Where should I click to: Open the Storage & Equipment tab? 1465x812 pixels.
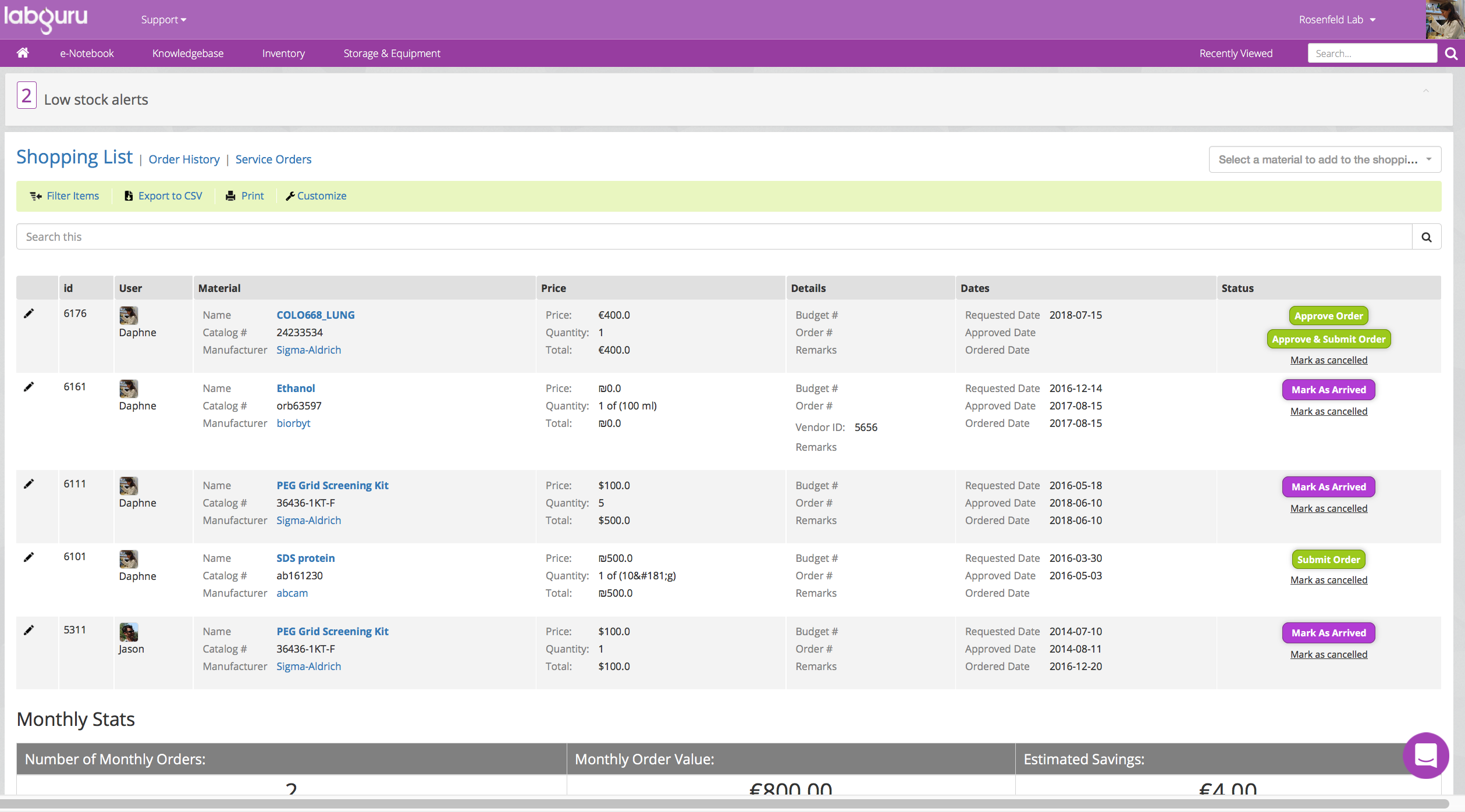392,53
